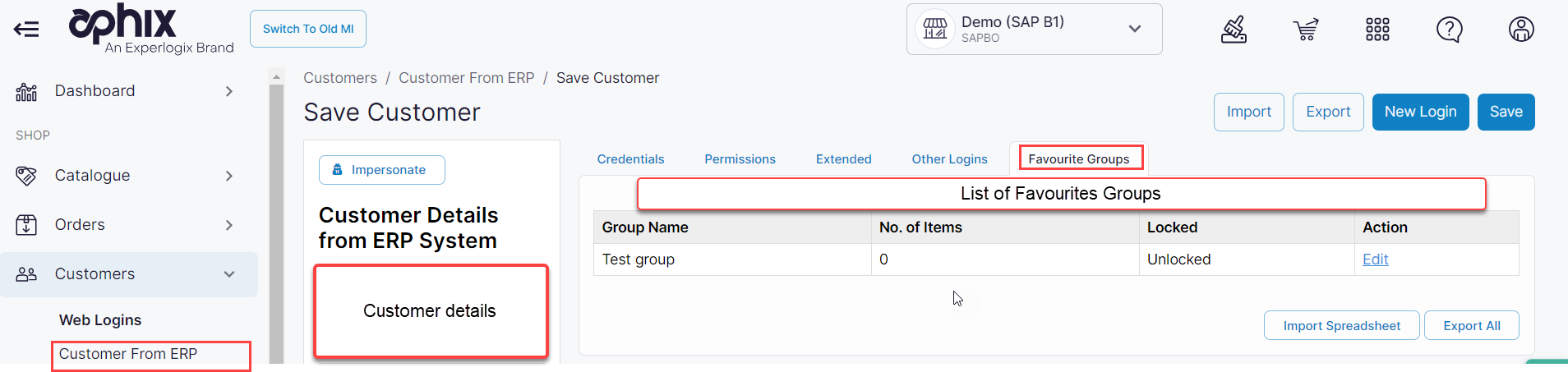Screen dimensions: 1568x372
Task: Open the apps grid icon
Action: 1377,30
